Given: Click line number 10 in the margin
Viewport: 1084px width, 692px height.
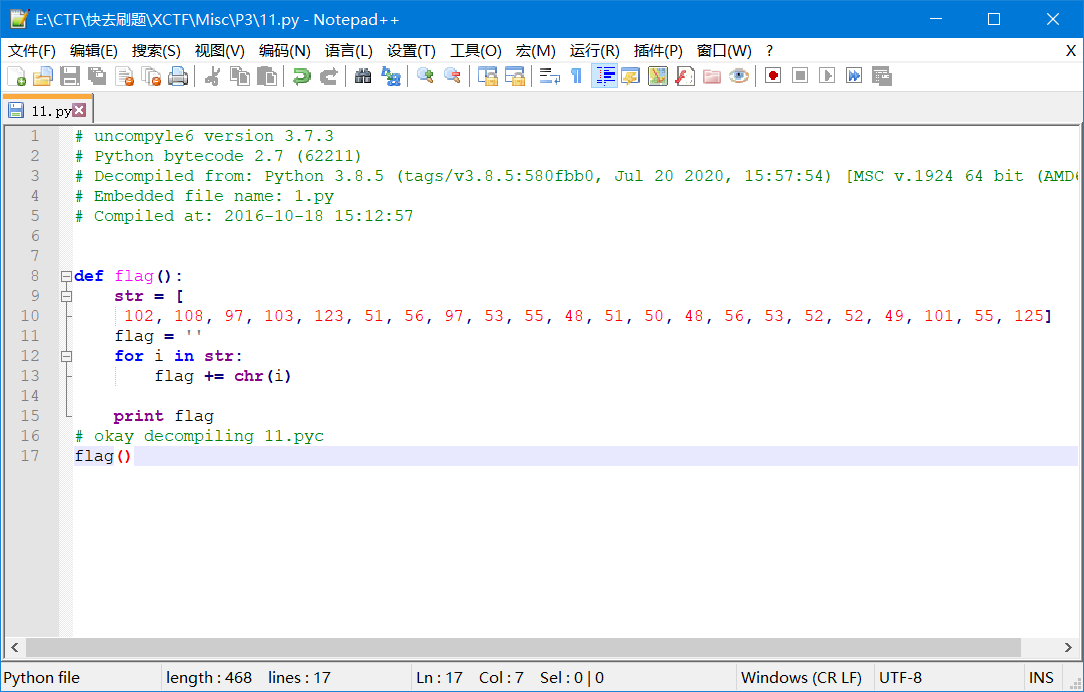Looking at the screenshot, I should (x=30, y=316).
